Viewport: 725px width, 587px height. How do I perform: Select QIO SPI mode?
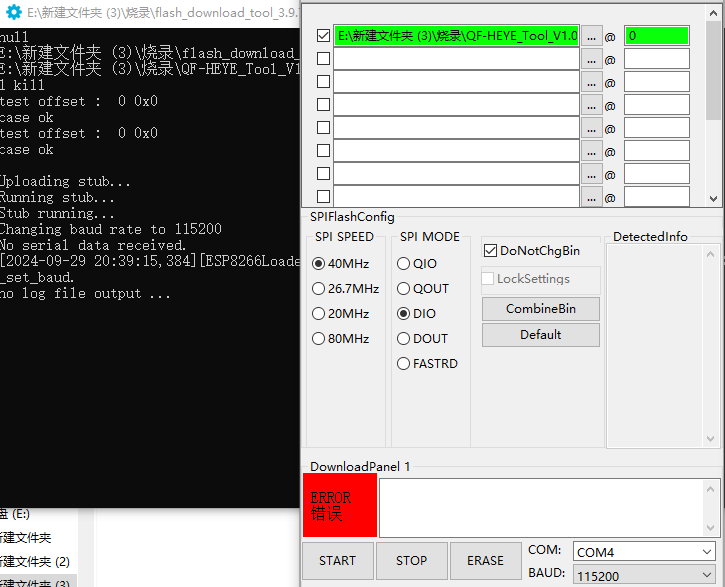(x=417, y=264)
